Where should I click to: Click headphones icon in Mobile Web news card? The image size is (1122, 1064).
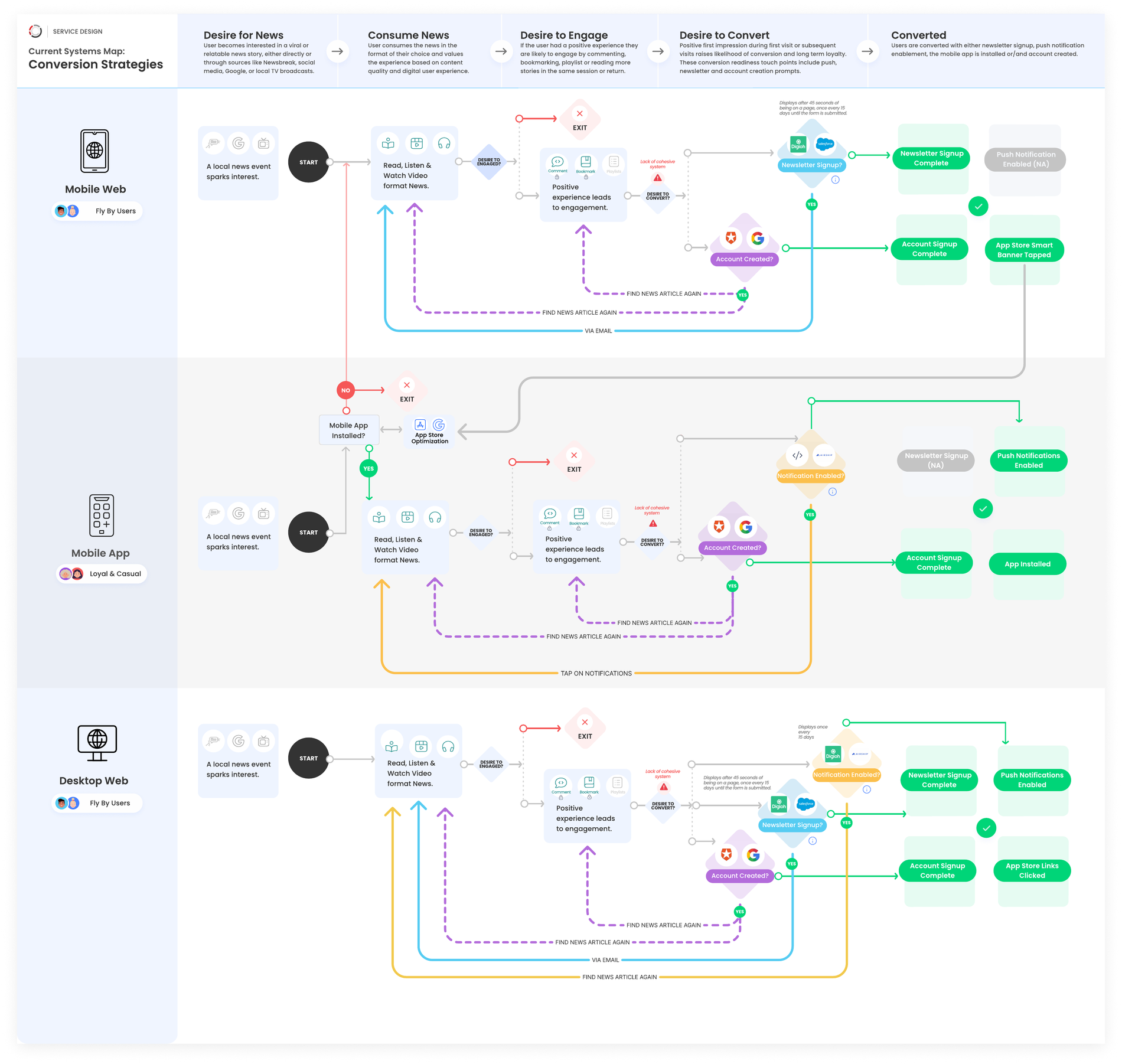coord(444,143)
